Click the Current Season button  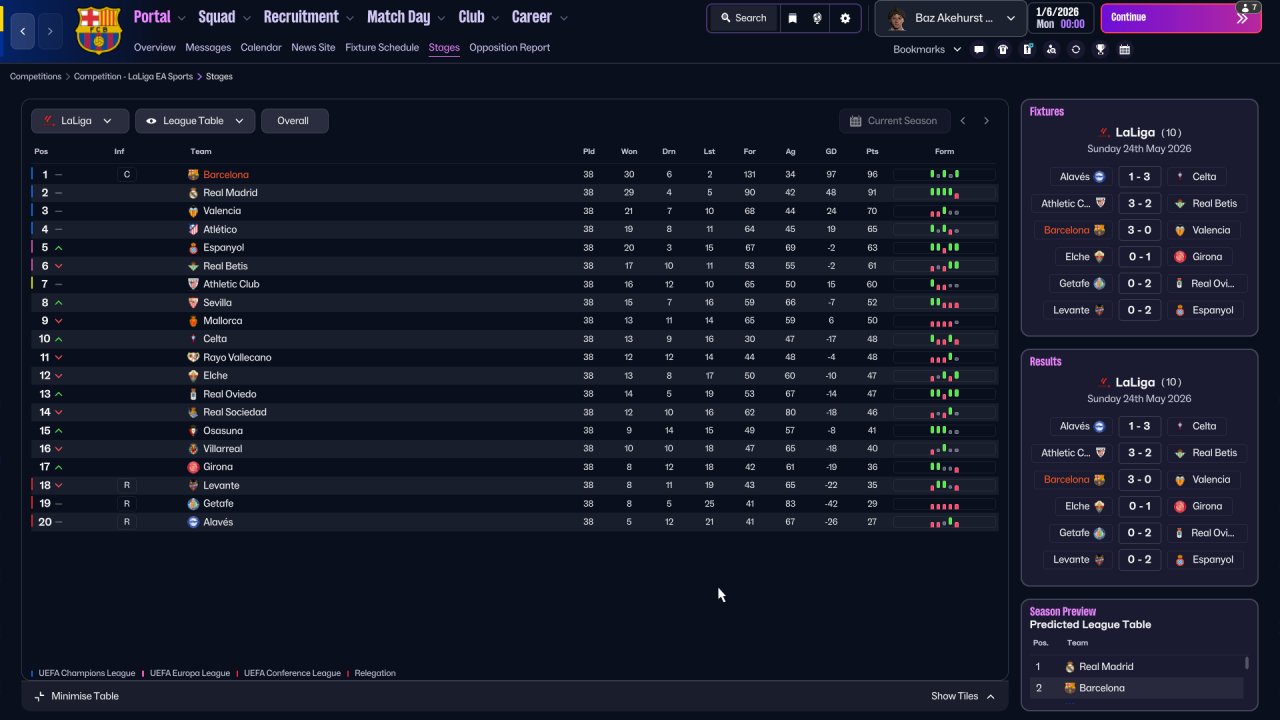pos(894,121)
